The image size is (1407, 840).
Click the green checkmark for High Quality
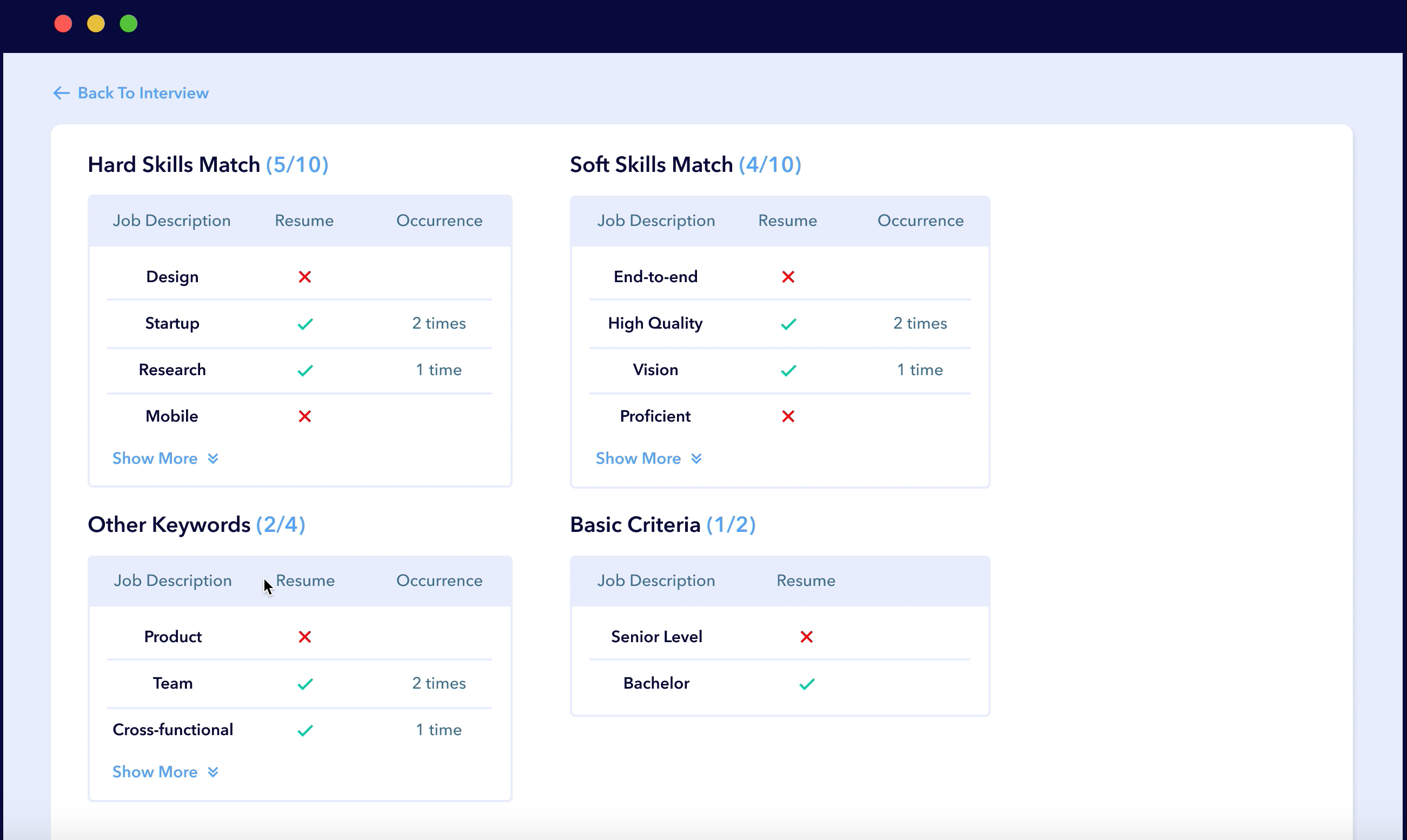pos(788,324)
